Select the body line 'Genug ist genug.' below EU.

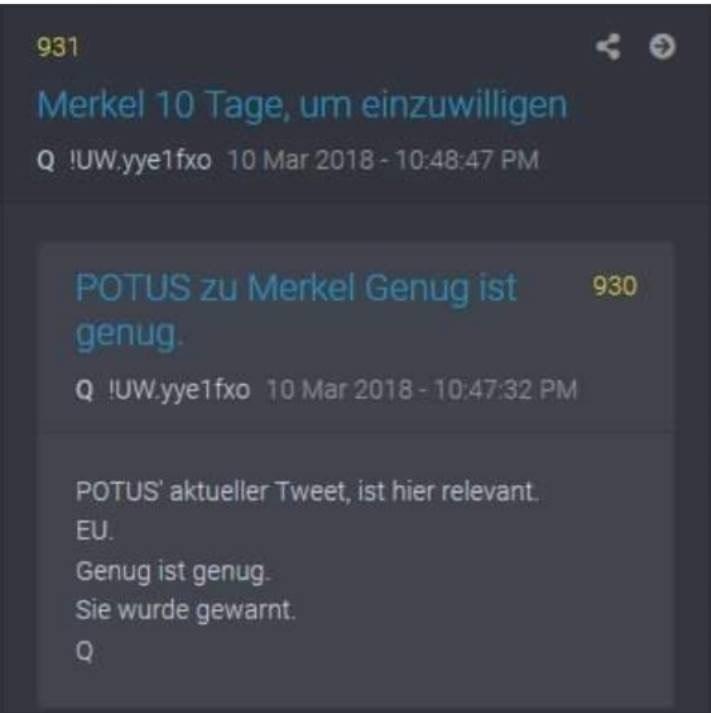[x=173, y=572]
